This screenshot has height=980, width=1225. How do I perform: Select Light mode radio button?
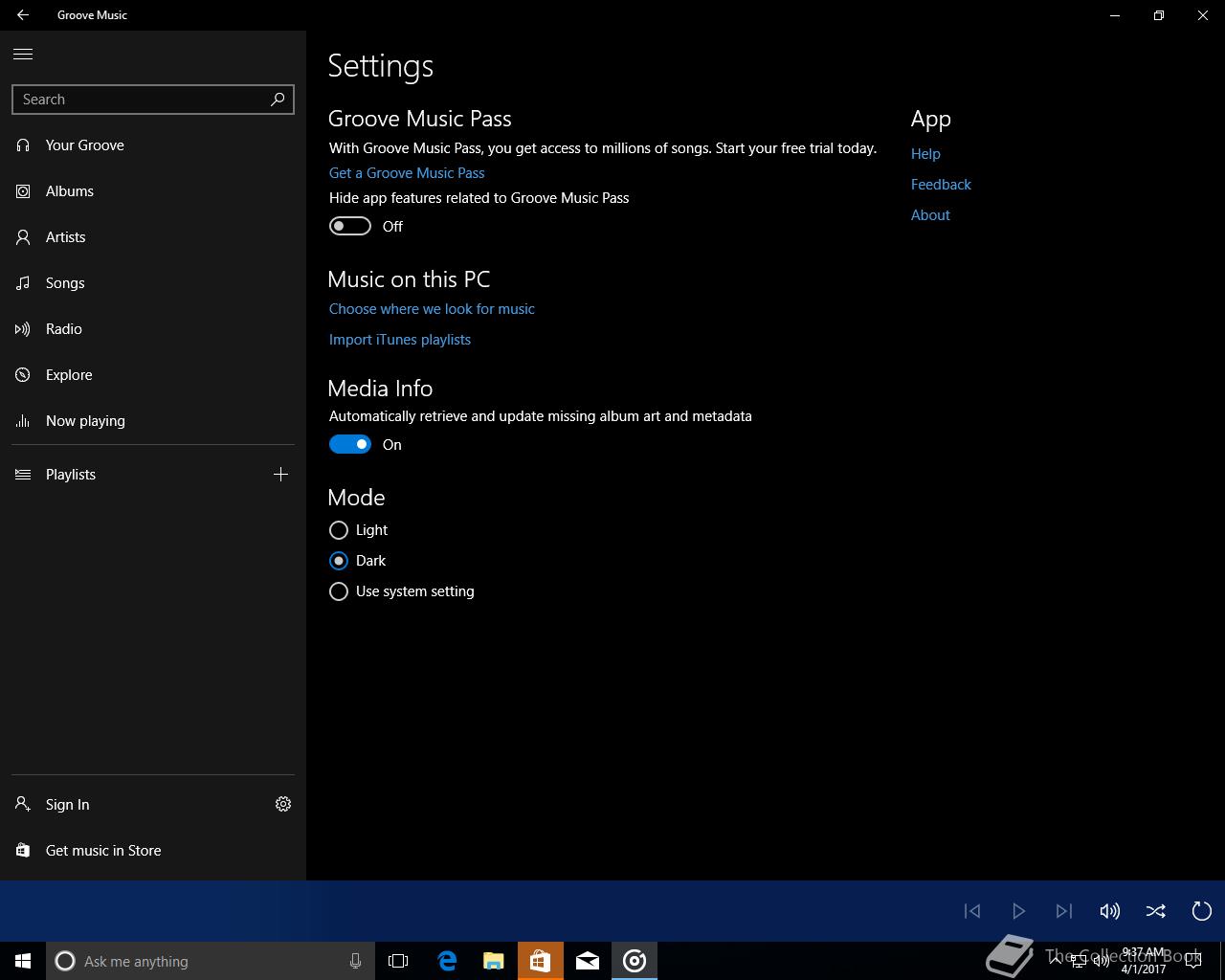(339, 530)
